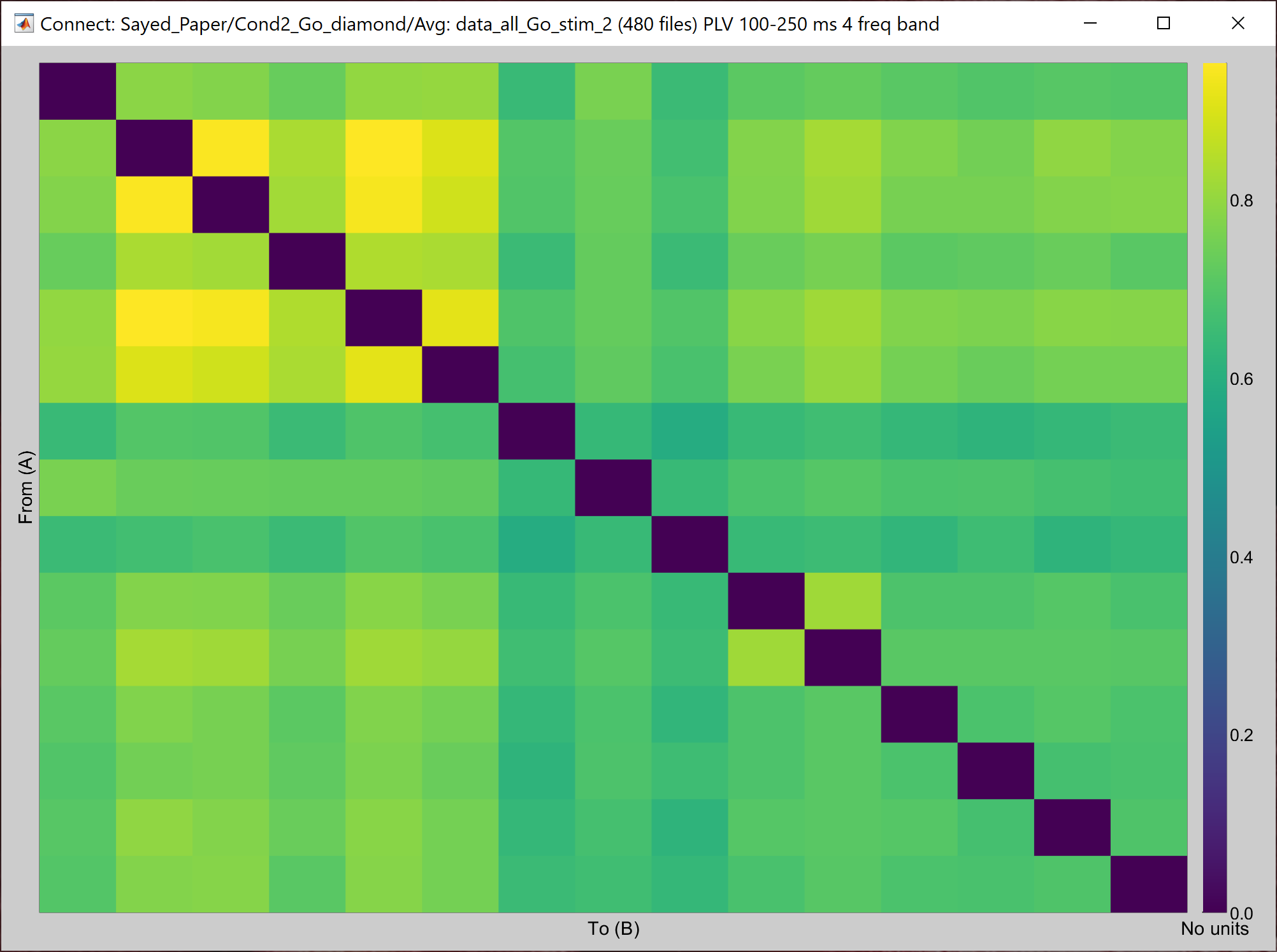Select the top-left dark diagonal cell
This screenshot has height=952, width=1277.
point(76,89)
